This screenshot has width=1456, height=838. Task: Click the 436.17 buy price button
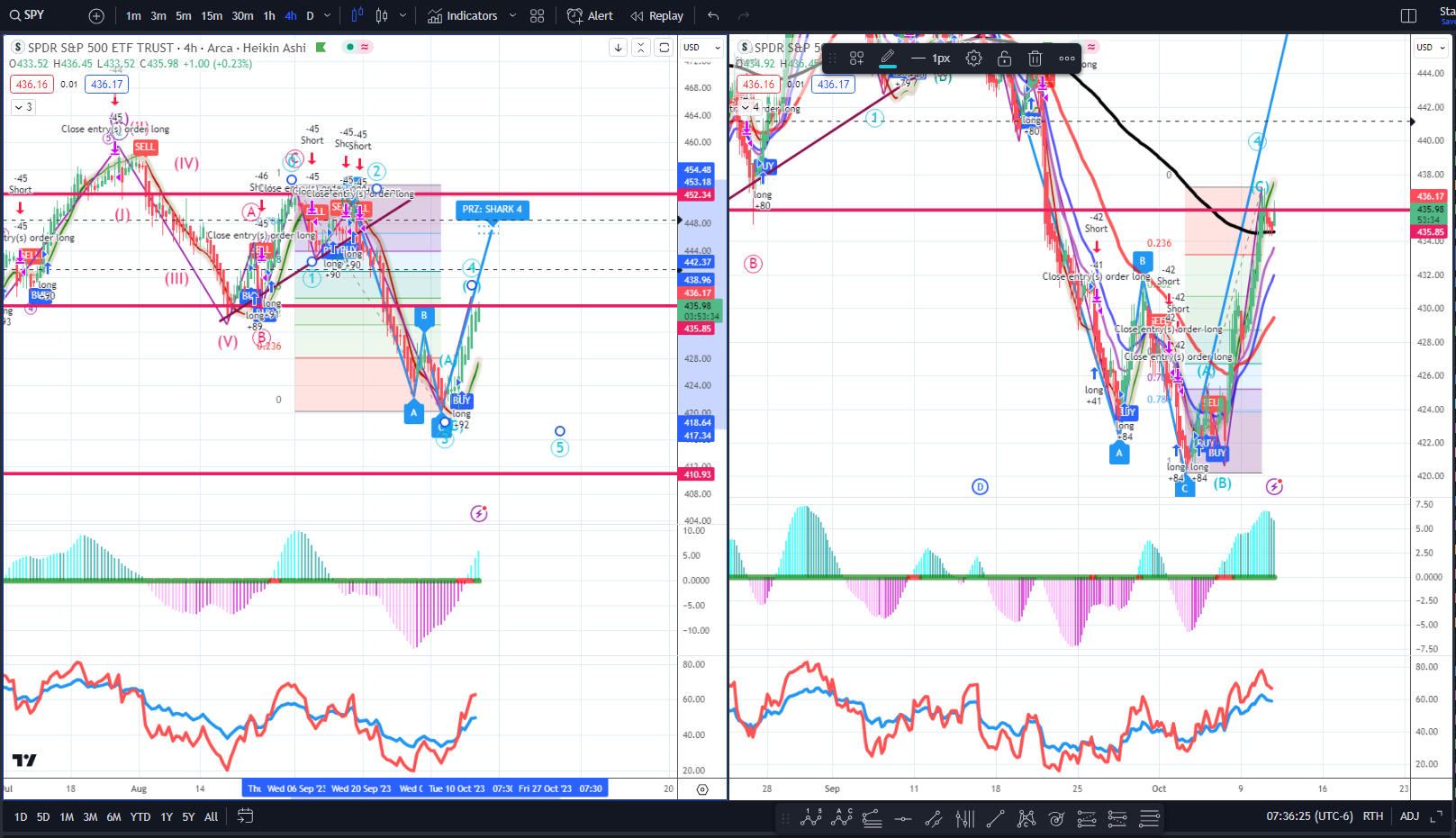[106, 85]
